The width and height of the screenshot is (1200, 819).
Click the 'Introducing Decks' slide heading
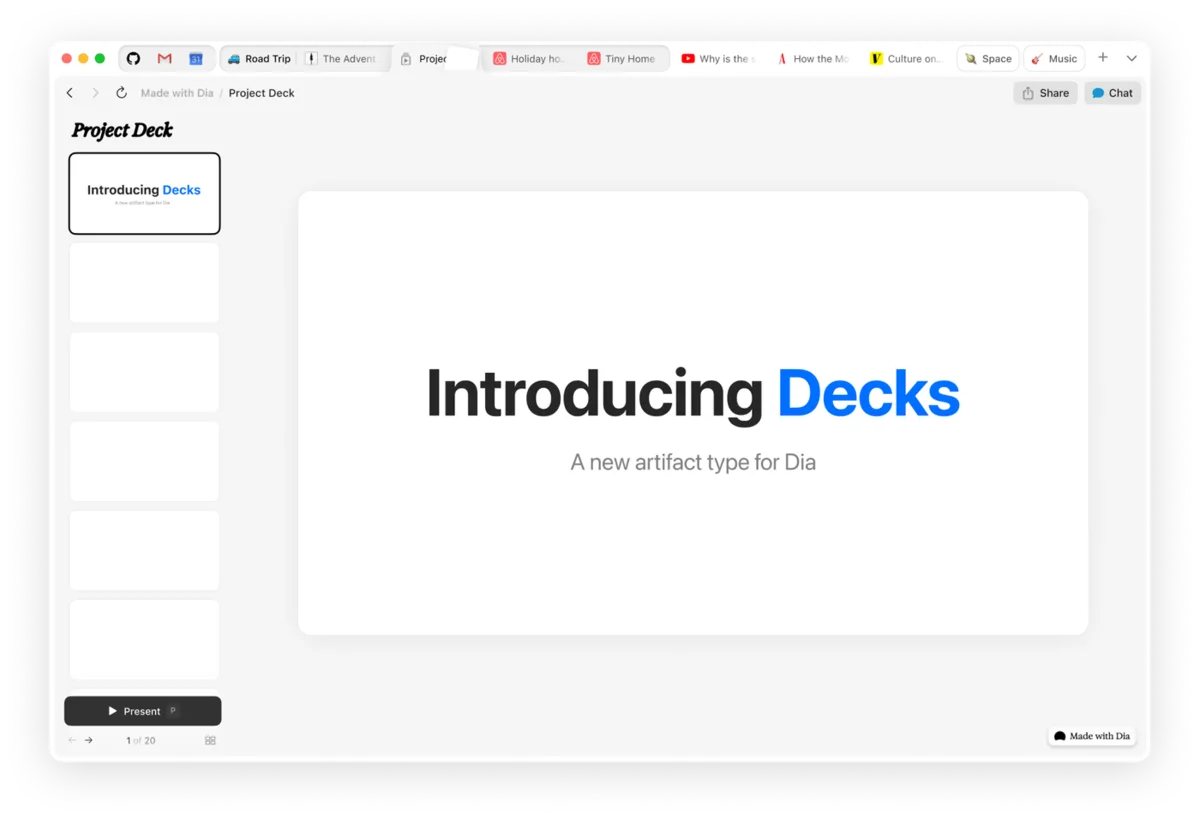693,394
